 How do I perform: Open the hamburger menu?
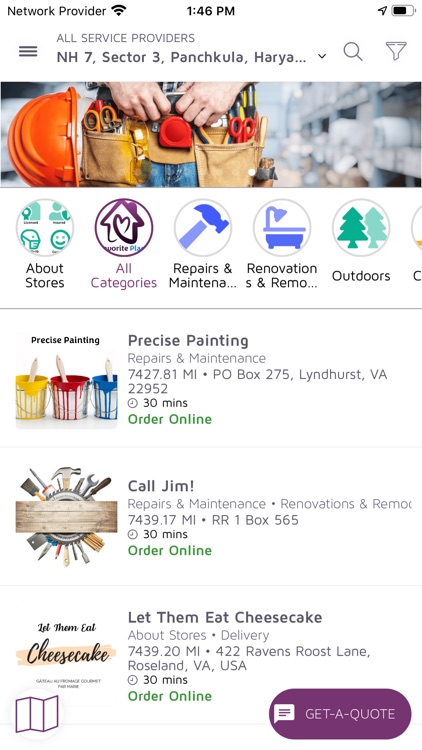[28, 51]
